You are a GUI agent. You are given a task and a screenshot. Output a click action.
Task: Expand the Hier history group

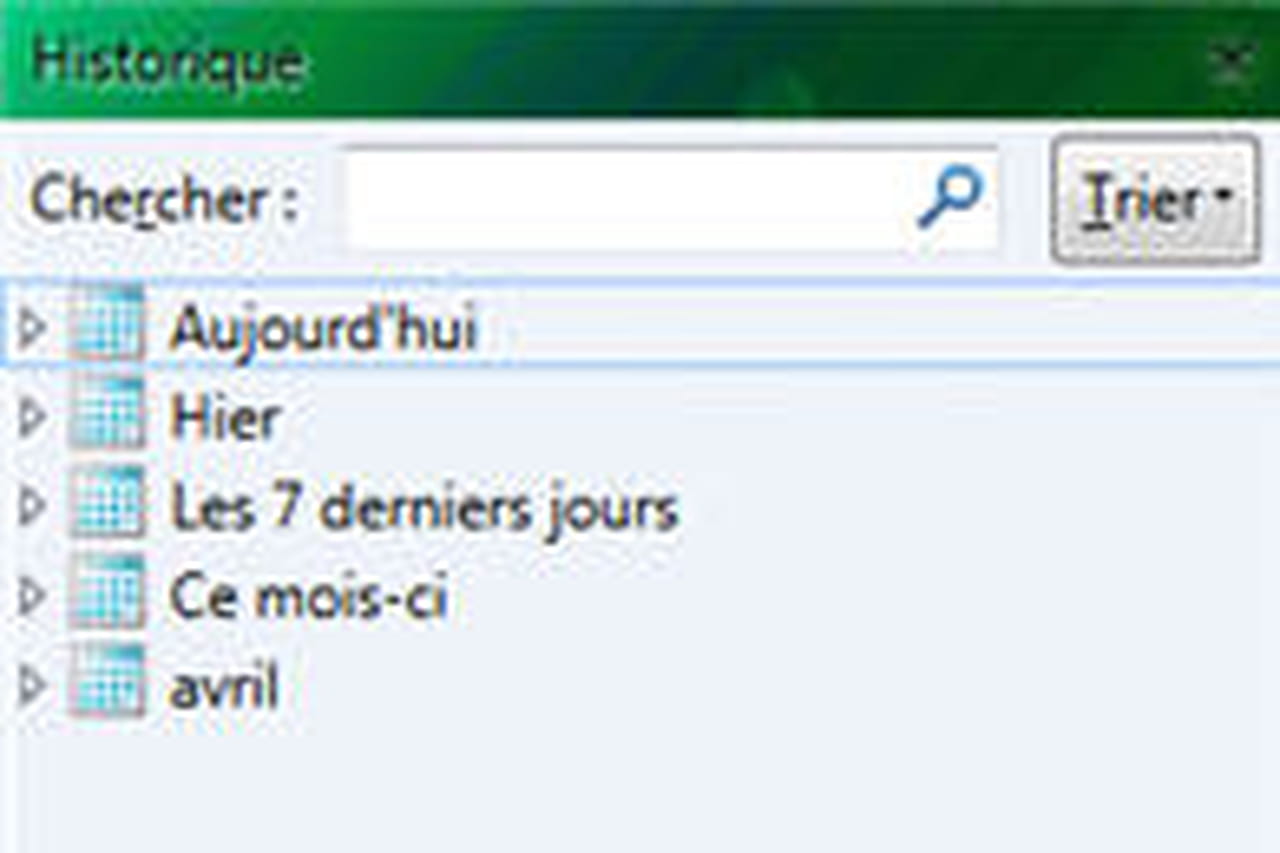32,416
